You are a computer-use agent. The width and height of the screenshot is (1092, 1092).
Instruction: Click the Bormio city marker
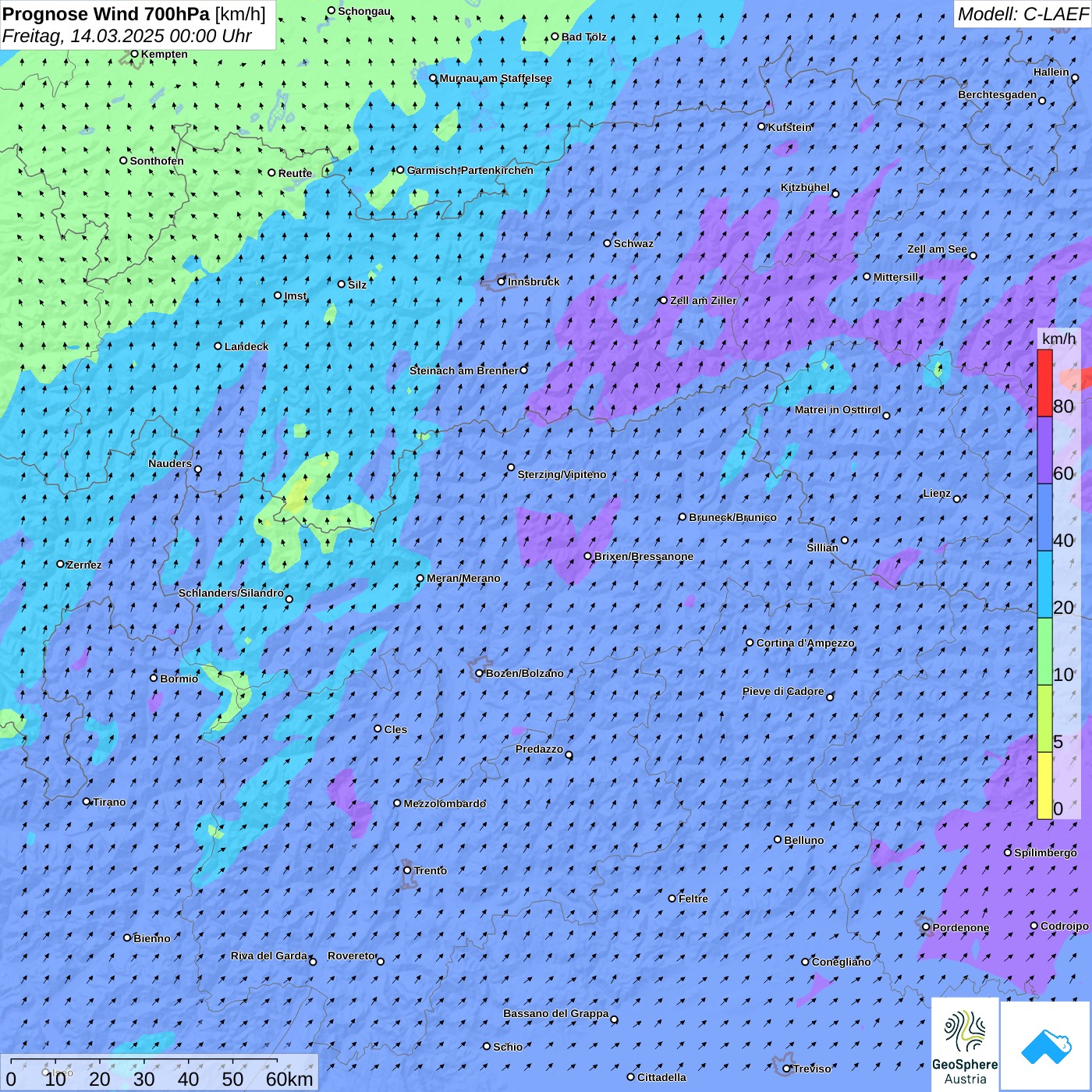coord(154,678)
